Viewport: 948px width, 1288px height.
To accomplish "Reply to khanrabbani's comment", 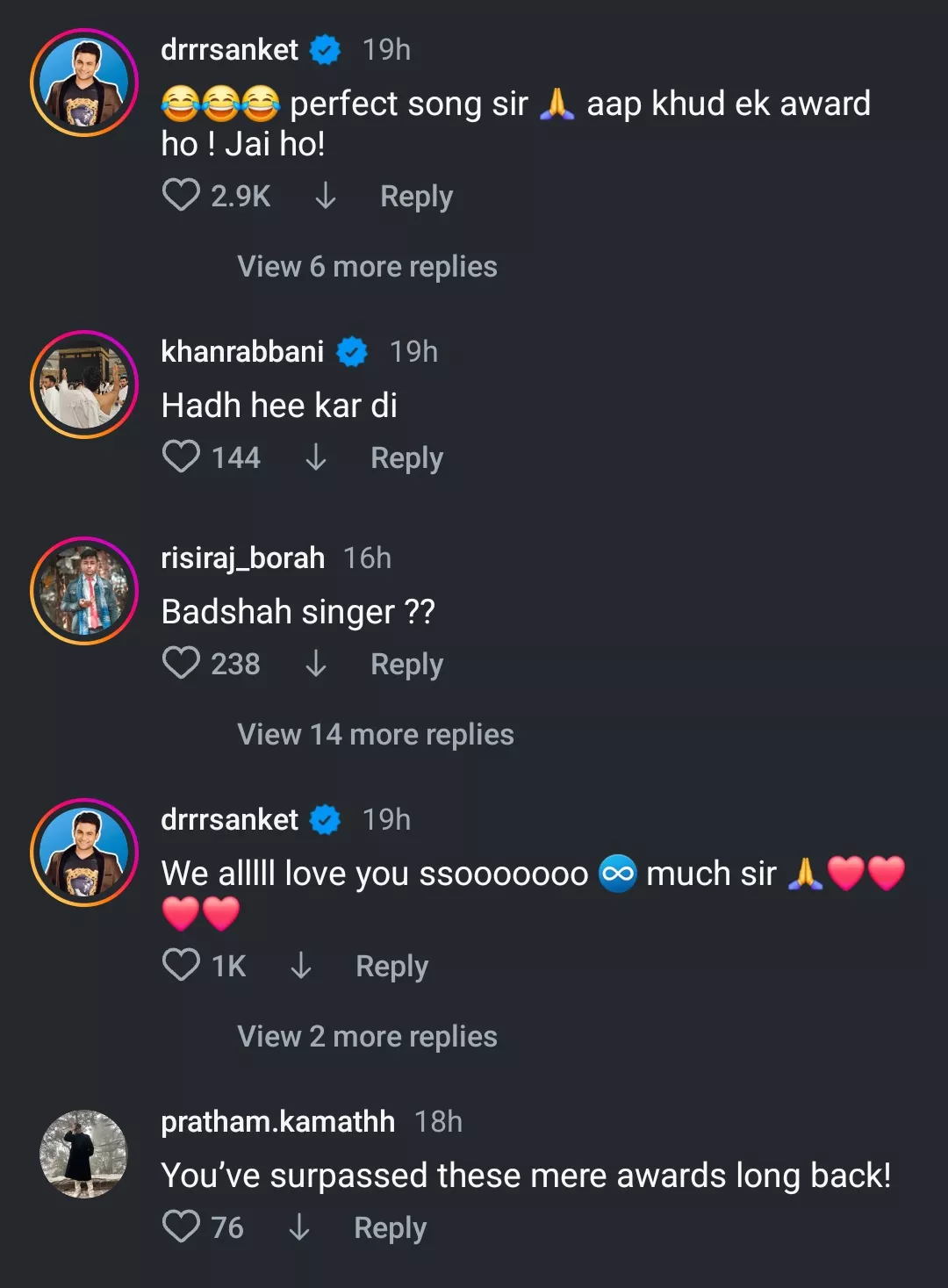I will 406,457.
